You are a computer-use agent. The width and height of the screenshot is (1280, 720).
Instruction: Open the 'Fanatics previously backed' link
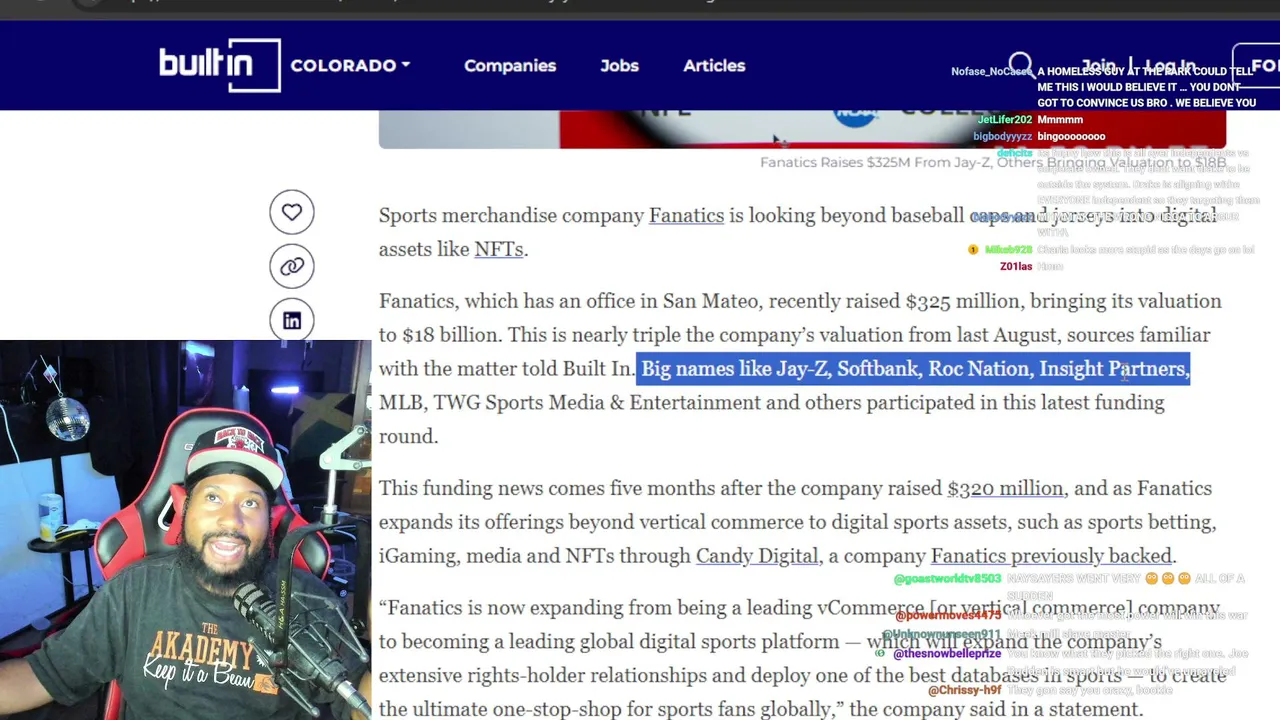(x=1051, y=556)
